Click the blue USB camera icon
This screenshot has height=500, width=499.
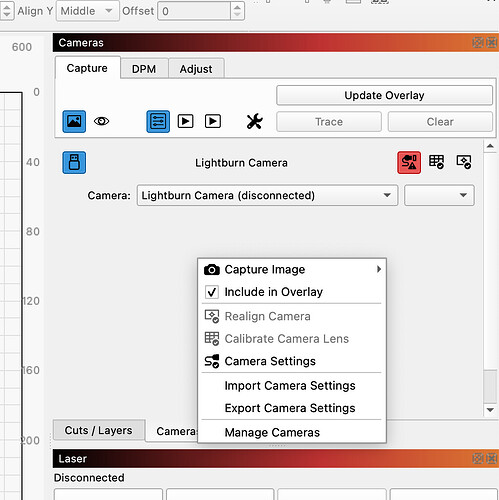pyautogui.click(x=74, y=162)
